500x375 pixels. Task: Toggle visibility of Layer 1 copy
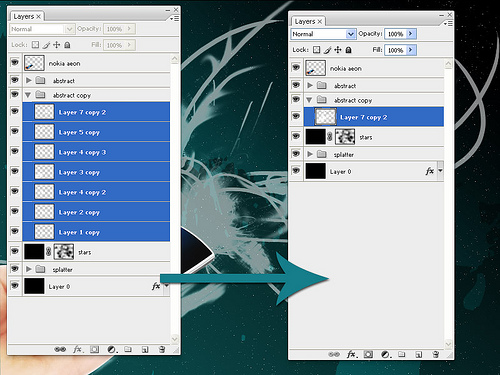(x=15, y=231)
